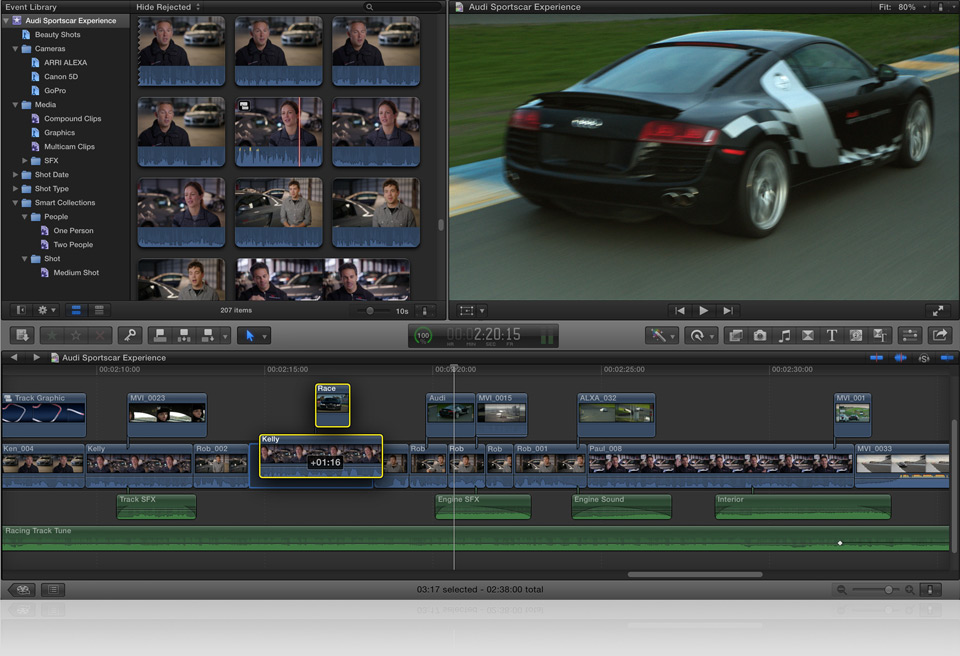Toggle solo selected items

[x=924, y=358]
